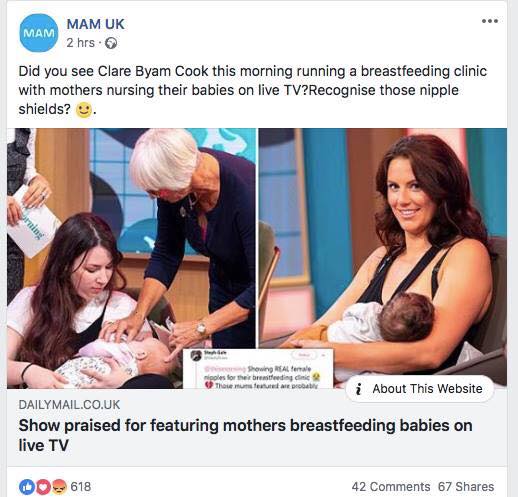Click the smiley emoji in post text
Viewport: 518px width, 497px height.
click(83, 110)
